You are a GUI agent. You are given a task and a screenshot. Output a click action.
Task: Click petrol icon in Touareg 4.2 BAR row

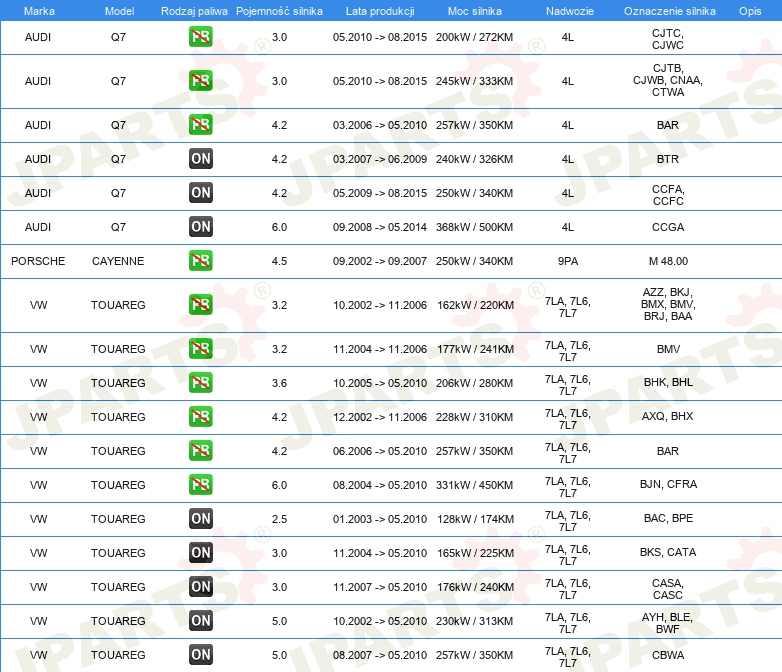200,450
